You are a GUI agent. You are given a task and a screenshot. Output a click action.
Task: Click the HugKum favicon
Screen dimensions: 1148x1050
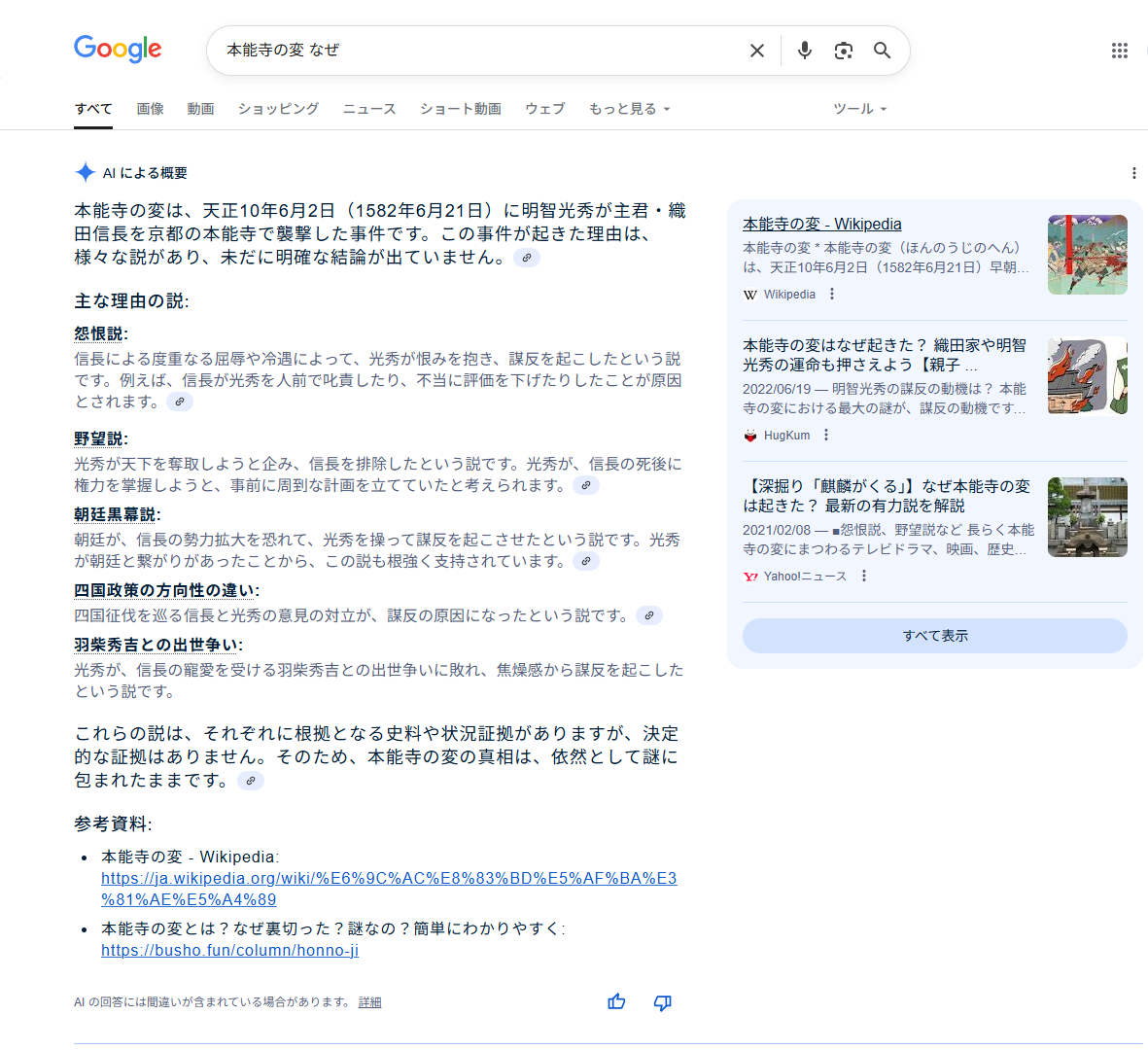[750, 436]
